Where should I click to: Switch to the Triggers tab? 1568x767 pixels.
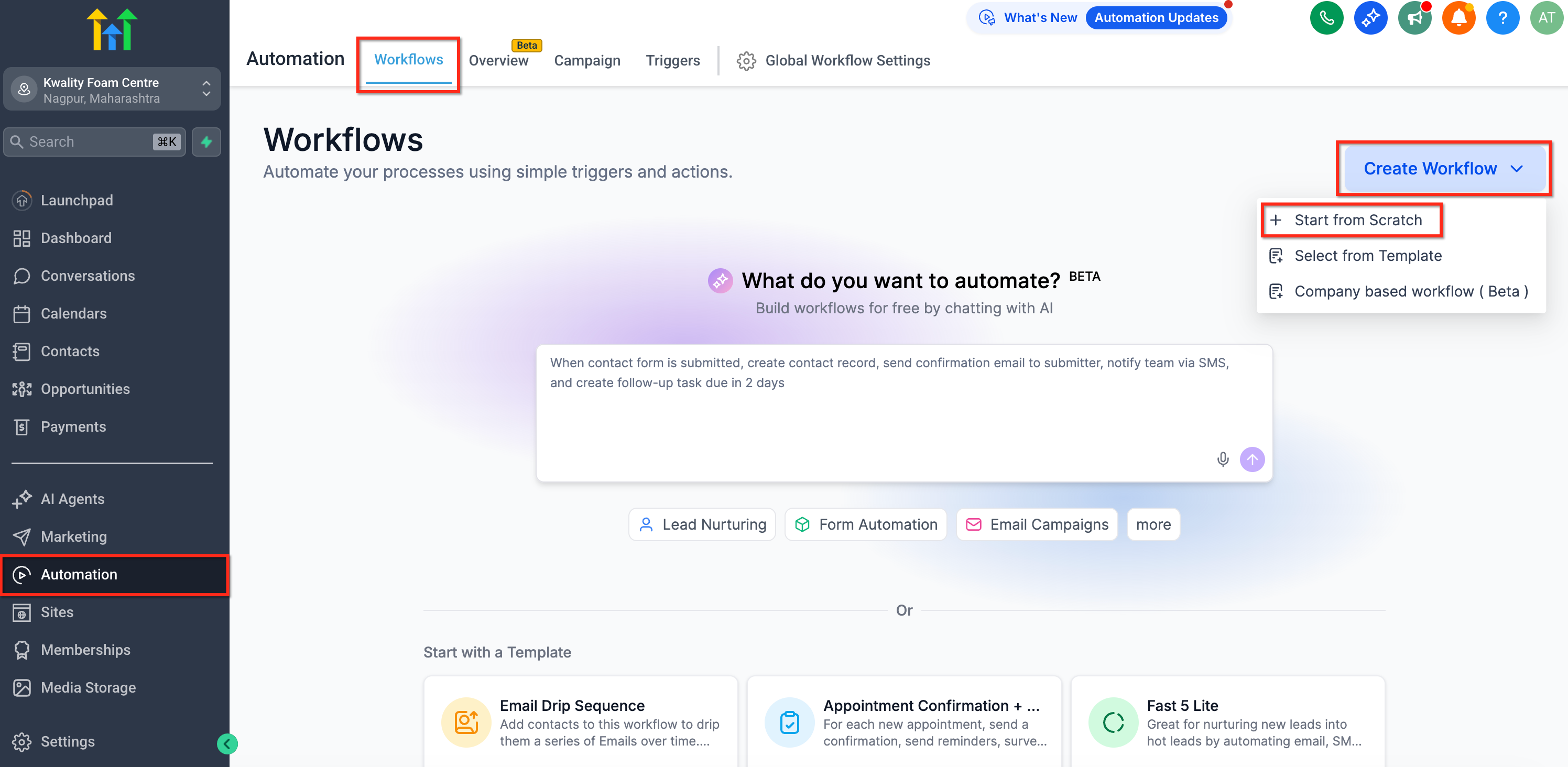pos(672,60)
